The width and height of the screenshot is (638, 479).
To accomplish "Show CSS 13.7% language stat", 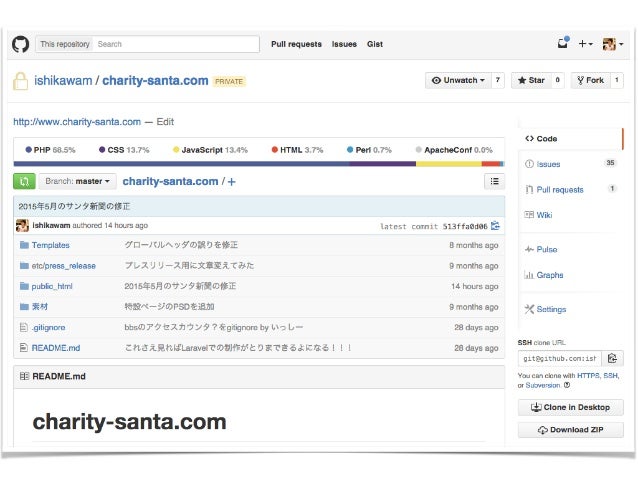I will coord(124,150).
